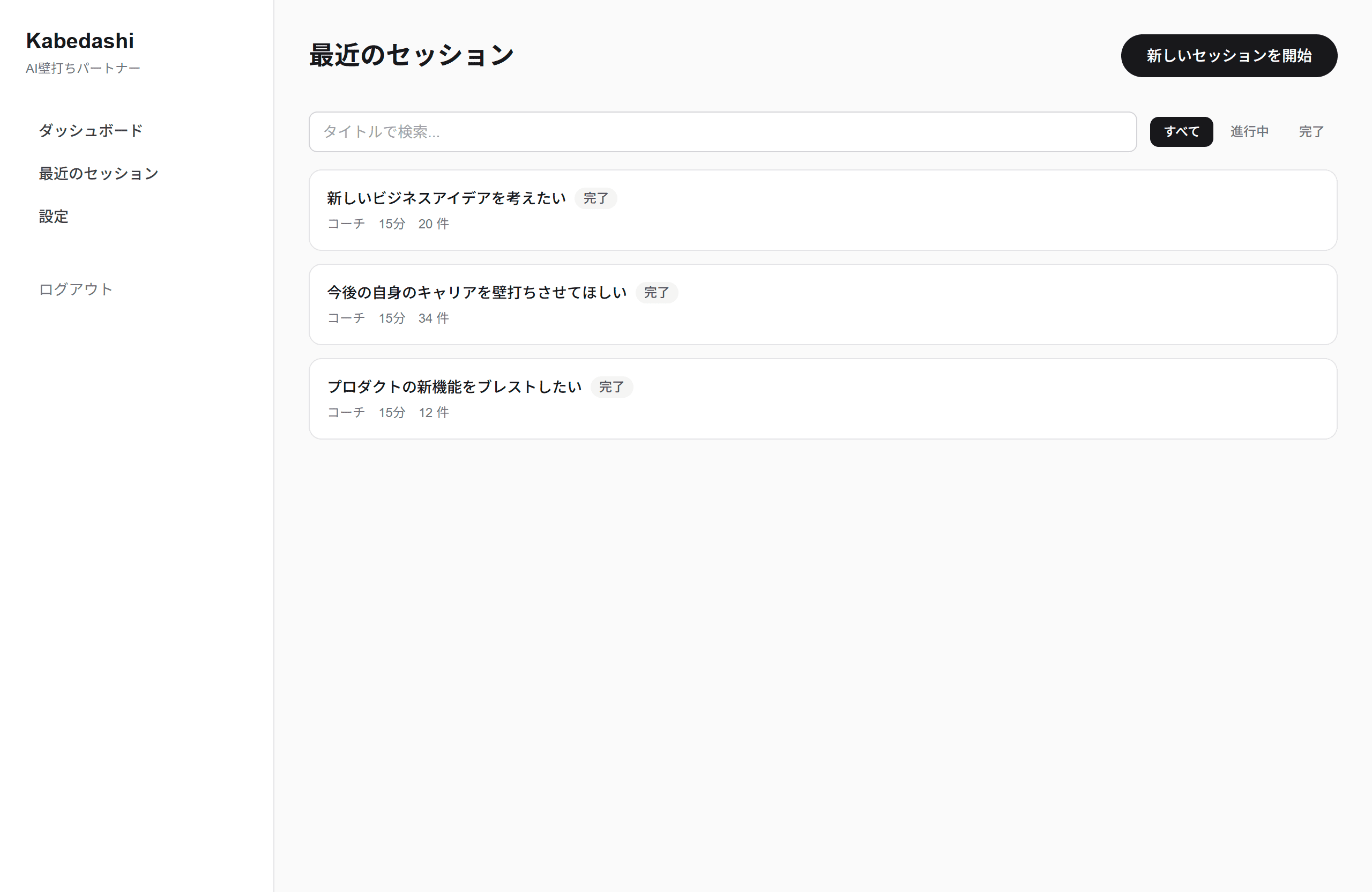Filter sessions by 完了

[1310, 131]
